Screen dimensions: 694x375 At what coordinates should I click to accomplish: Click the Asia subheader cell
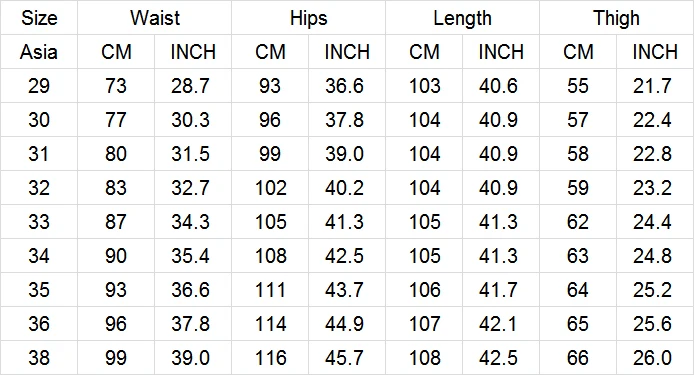[39, 52]
